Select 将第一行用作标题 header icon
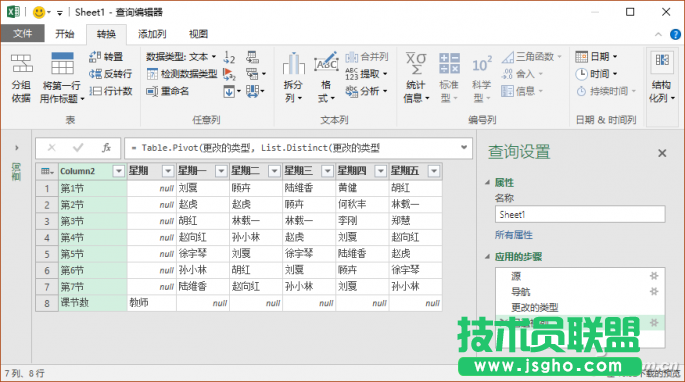Screen dimensions: 685x382 coord(62,63)
